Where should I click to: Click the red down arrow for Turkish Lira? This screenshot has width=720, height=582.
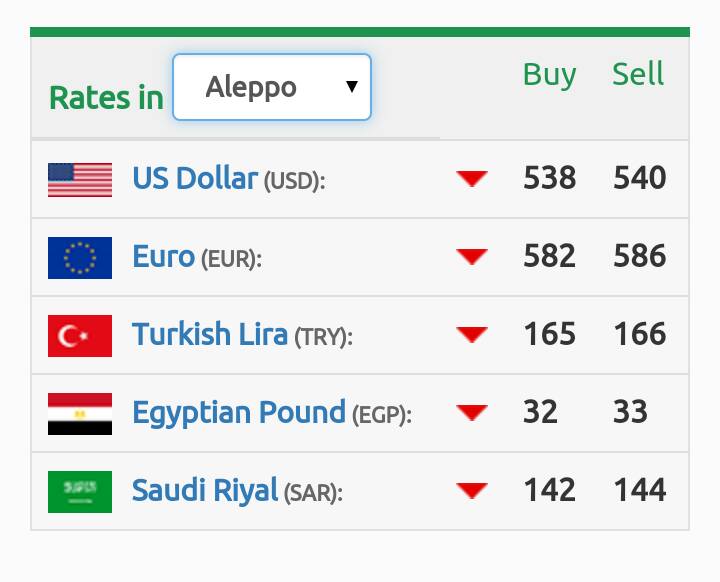click(472, 334)
